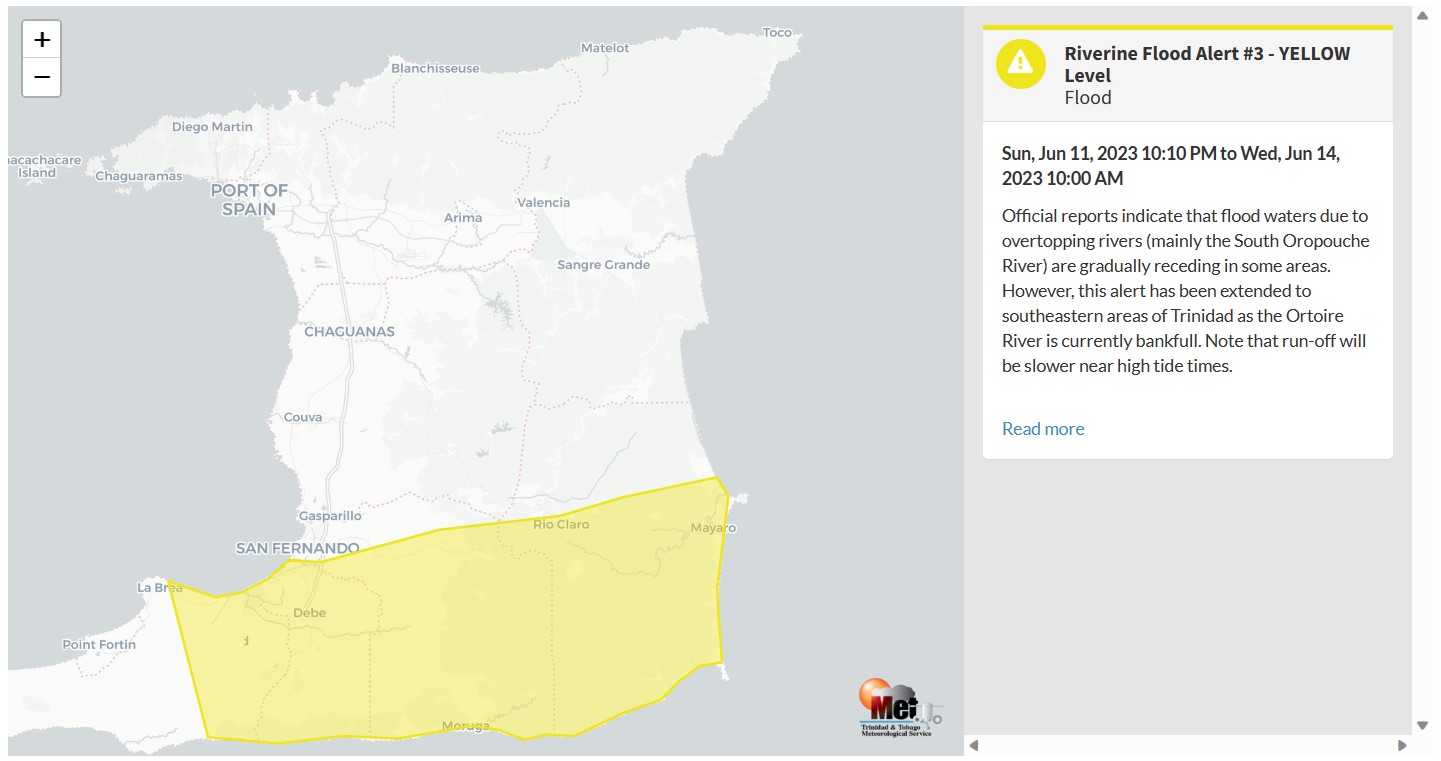Click the vertical scrollbar up arrow

pyautogui.click(x=1422, y=14)
